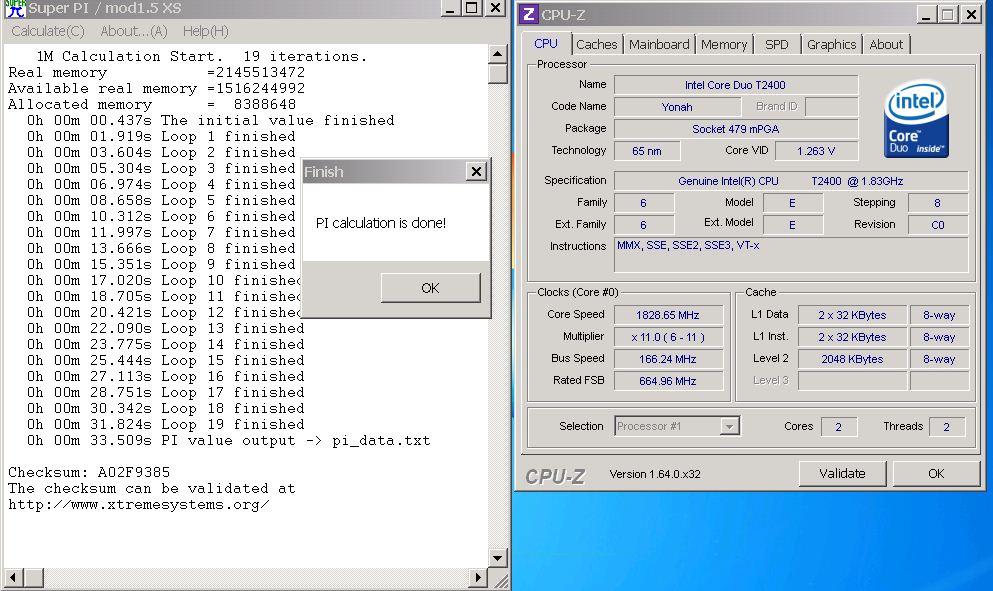This screenshot has height=591, width=993.
Task: Select the CPU tab
Action: tap(546, 43)
